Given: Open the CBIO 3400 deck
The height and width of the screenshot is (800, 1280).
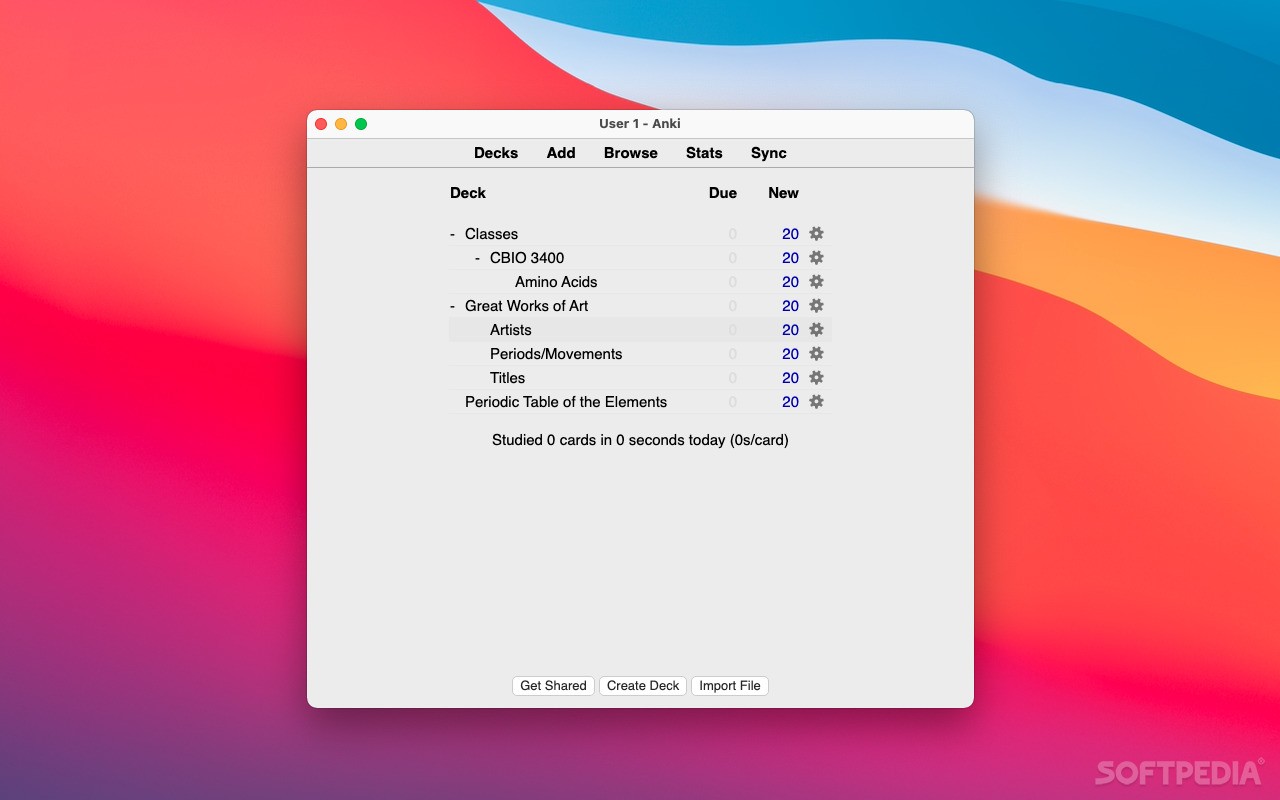Looking at the screenshot, I should click(527, 258).
